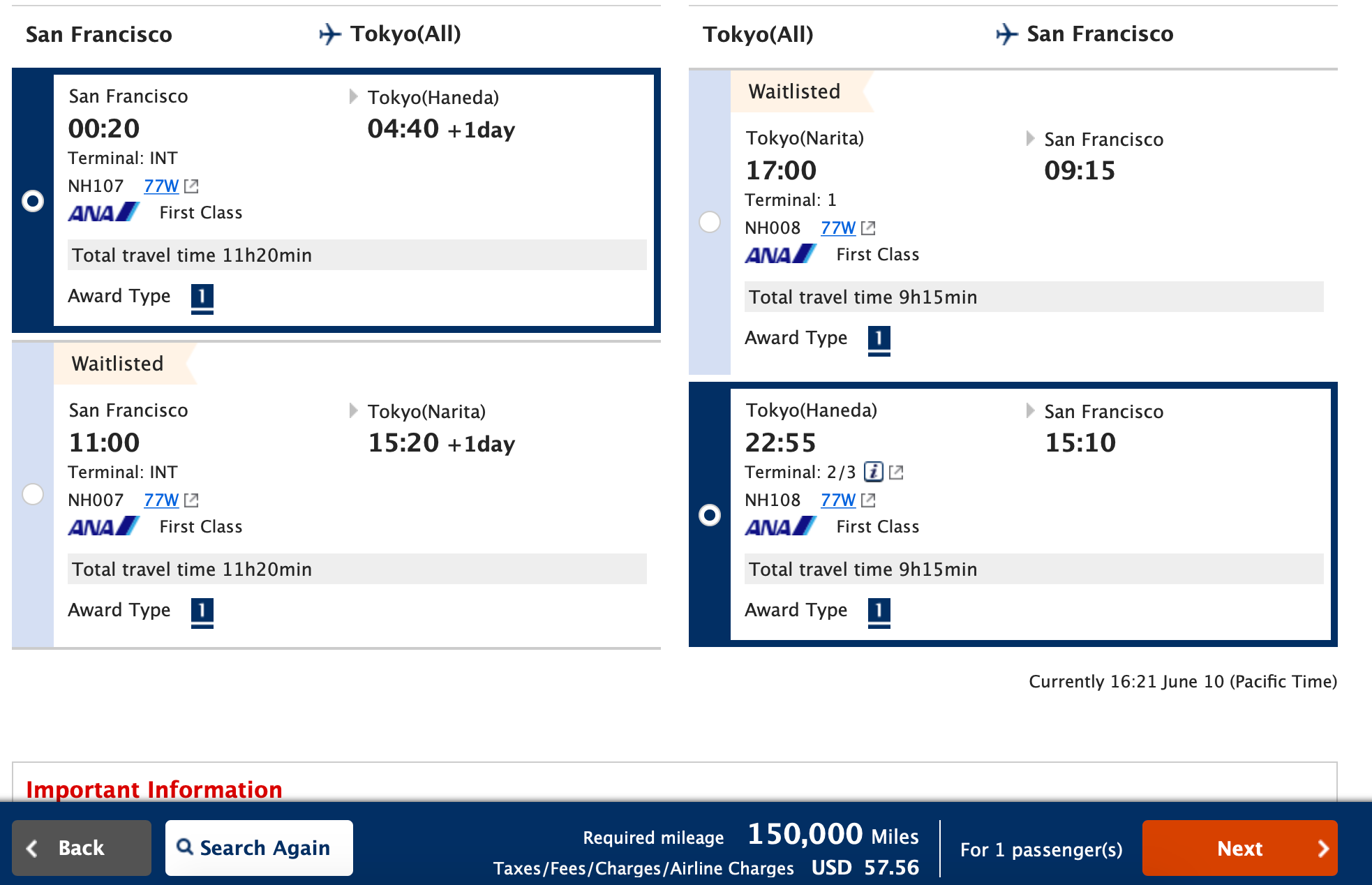Go back to the previous page
Image resolution: width=1372 pixels, height=885 pixels.
82,848
